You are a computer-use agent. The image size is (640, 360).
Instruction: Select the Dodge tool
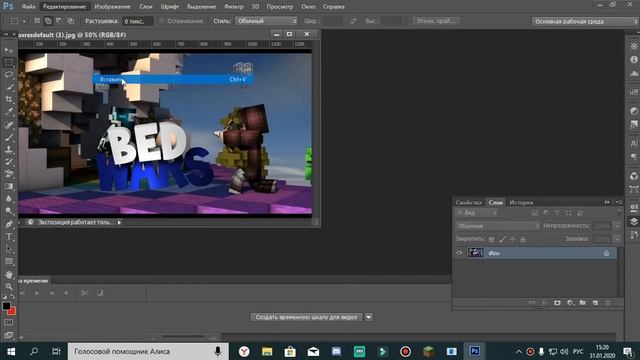point(9,211)
